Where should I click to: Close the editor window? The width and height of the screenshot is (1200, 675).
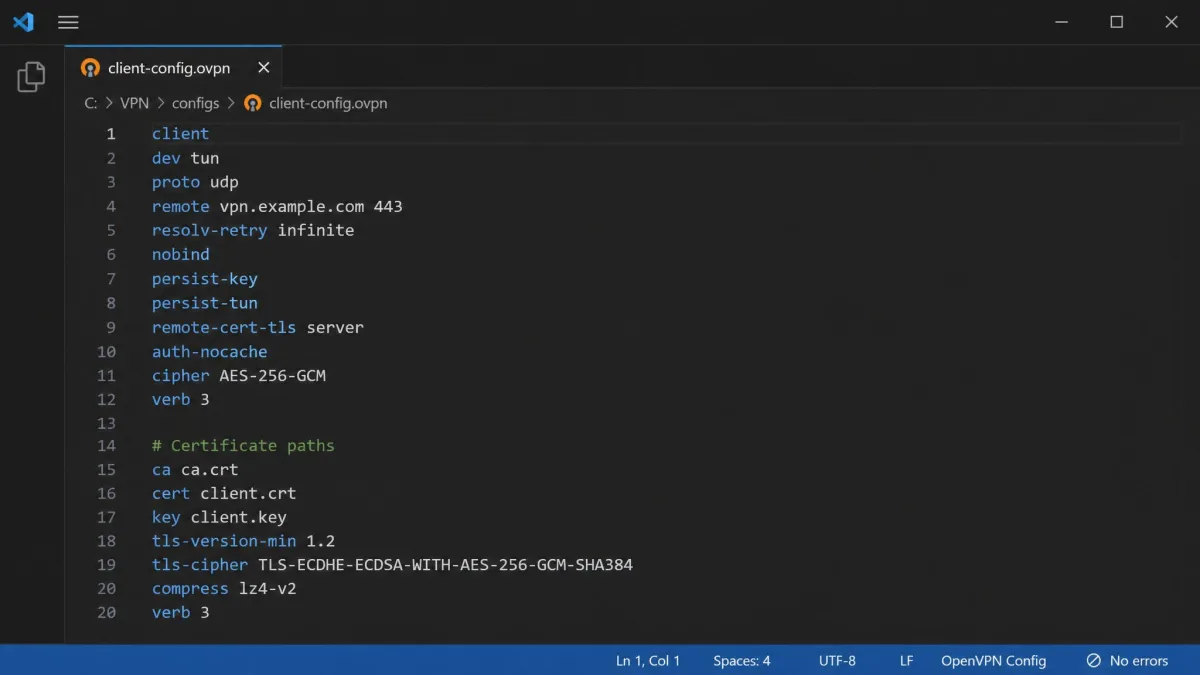[1172, 22]
